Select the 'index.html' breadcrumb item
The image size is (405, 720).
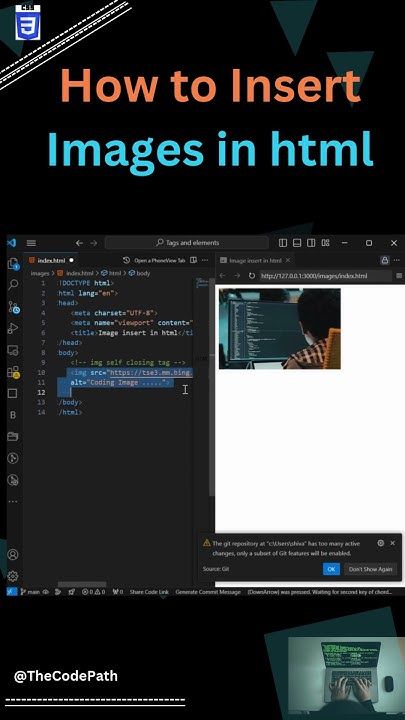coord(75,273)
